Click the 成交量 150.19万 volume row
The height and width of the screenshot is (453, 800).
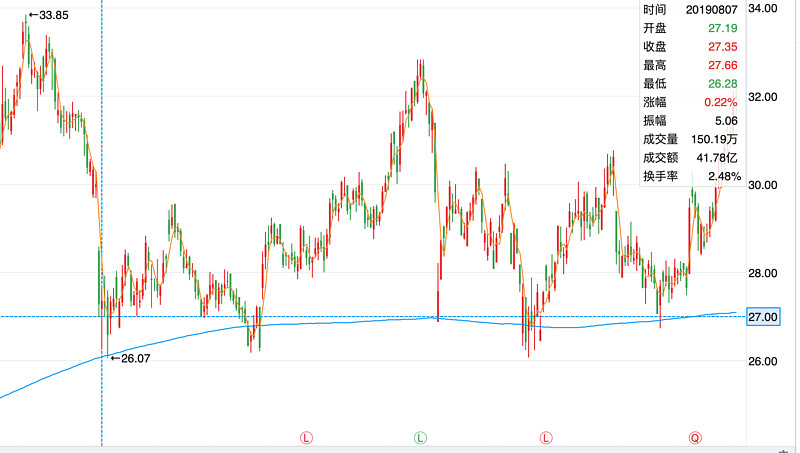pos(690,139)
